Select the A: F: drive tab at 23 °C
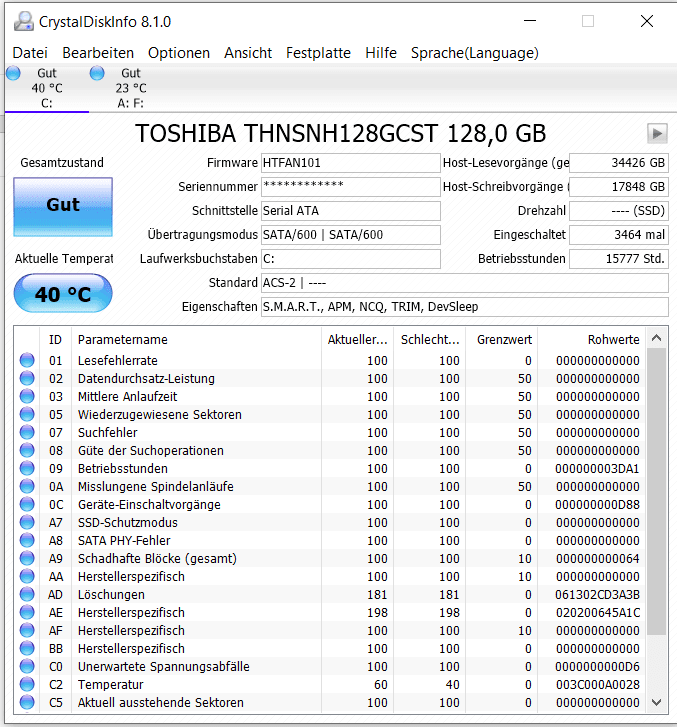The height and width of the screenshot is (727, 677). click(131, 88)
